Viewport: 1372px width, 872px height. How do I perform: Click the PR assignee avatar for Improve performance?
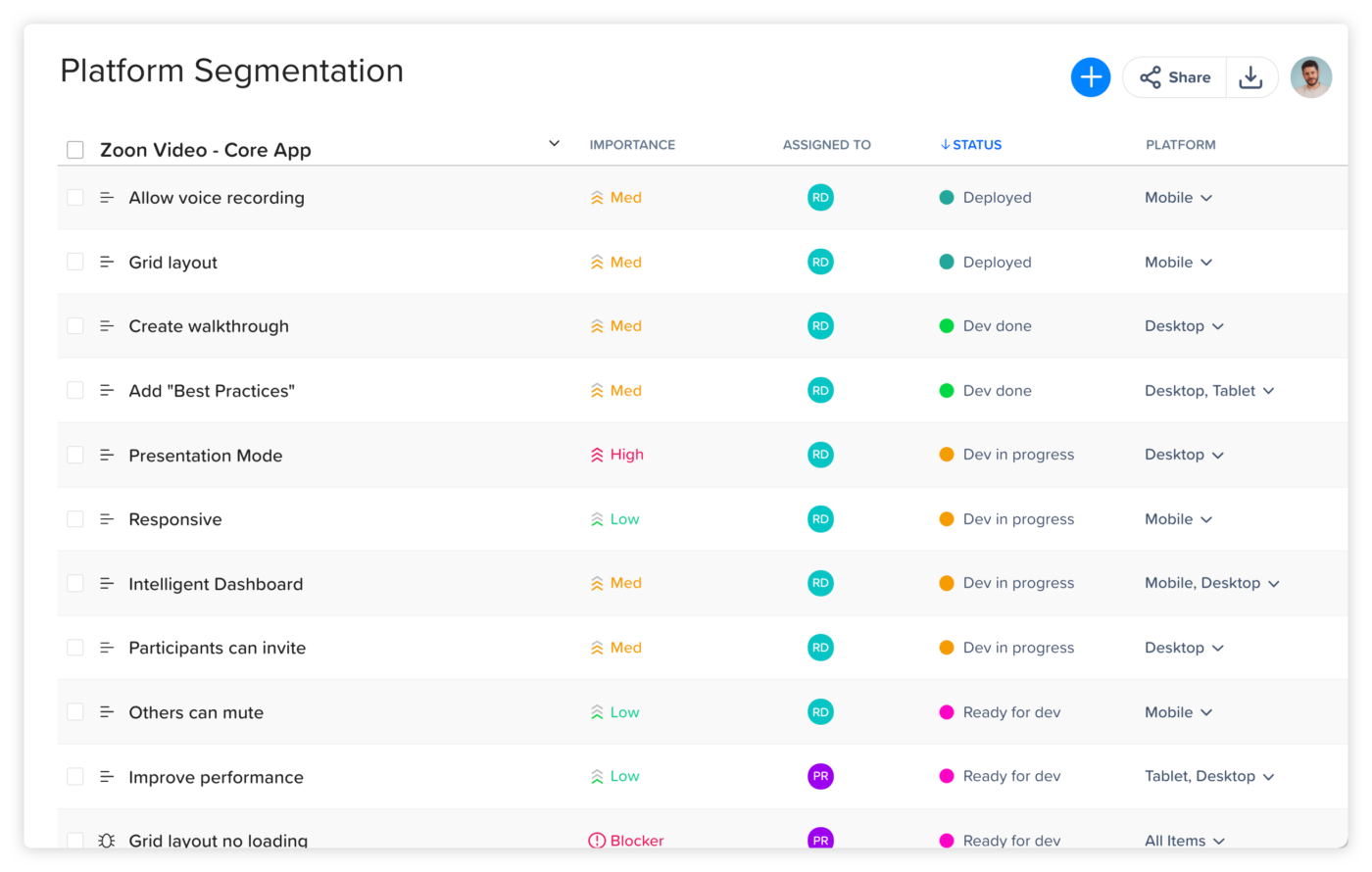pos(820,776)
